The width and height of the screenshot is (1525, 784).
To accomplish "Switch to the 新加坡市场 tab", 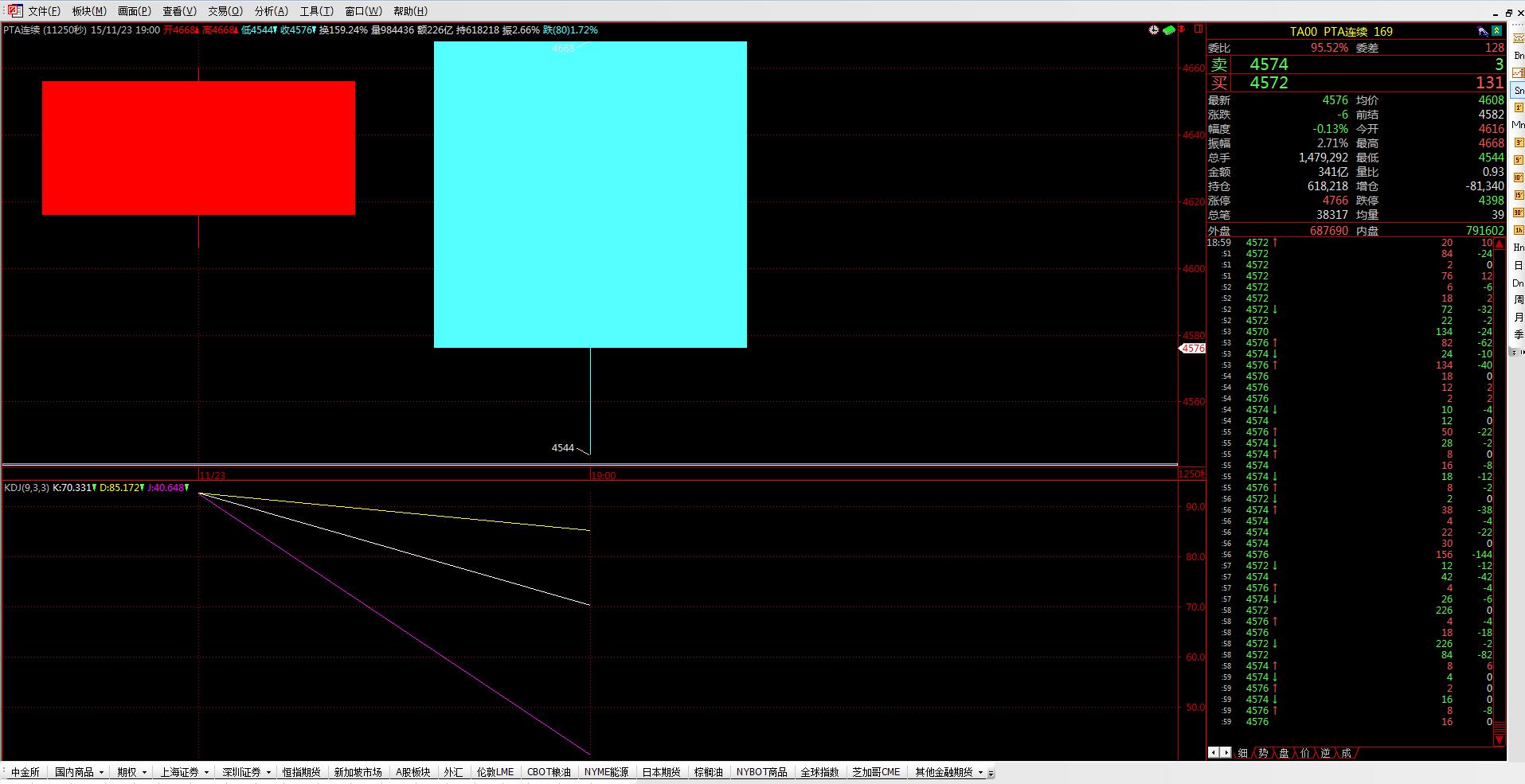I will (358, 772).
